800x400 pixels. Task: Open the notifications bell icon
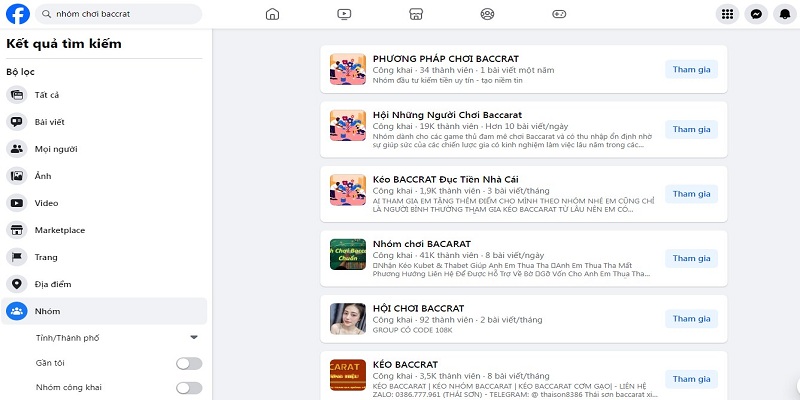[785, 14]
